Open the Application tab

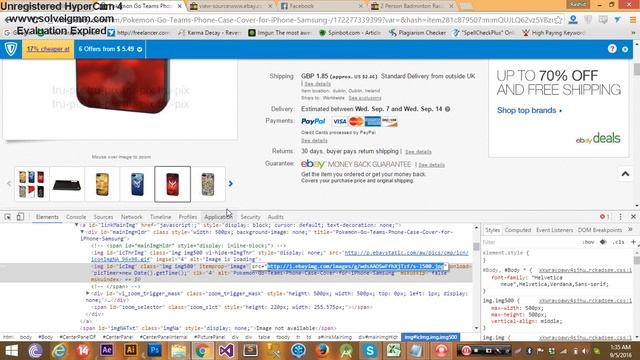[218, 217]
